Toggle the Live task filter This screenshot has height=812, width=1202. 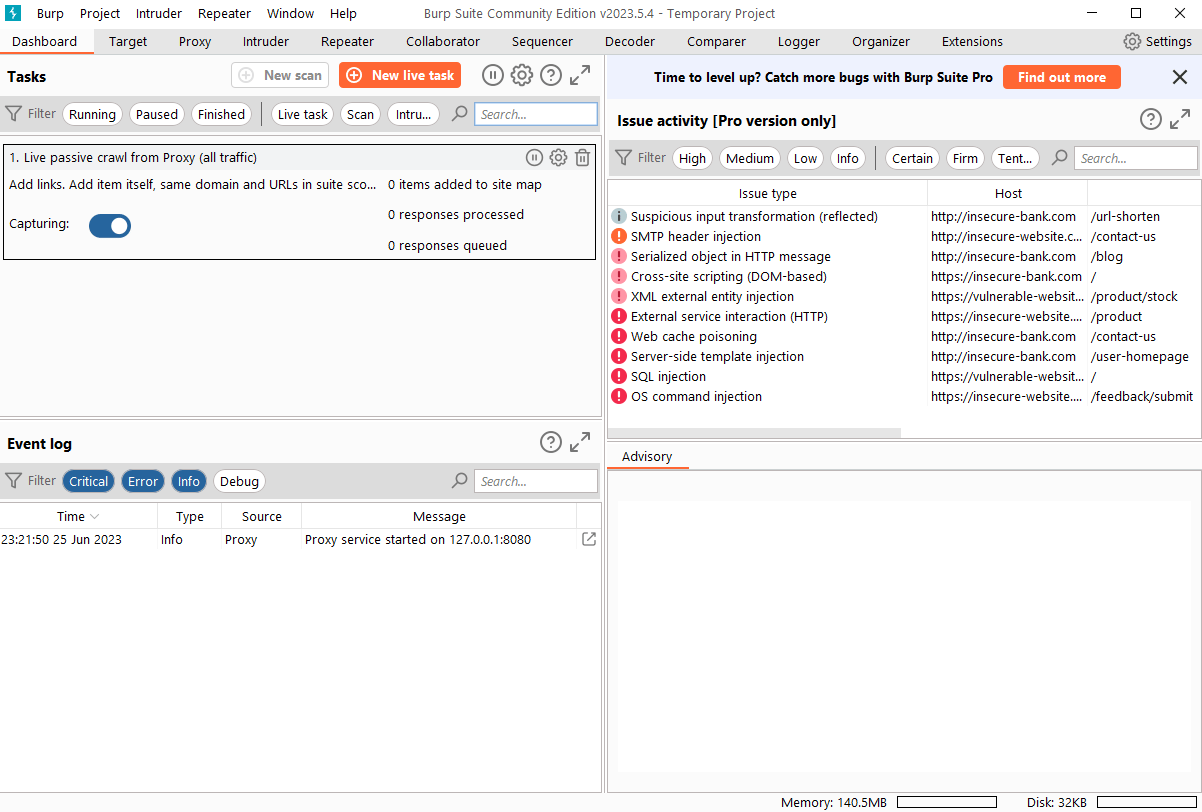pyautogui.click(x=303, y=114)
